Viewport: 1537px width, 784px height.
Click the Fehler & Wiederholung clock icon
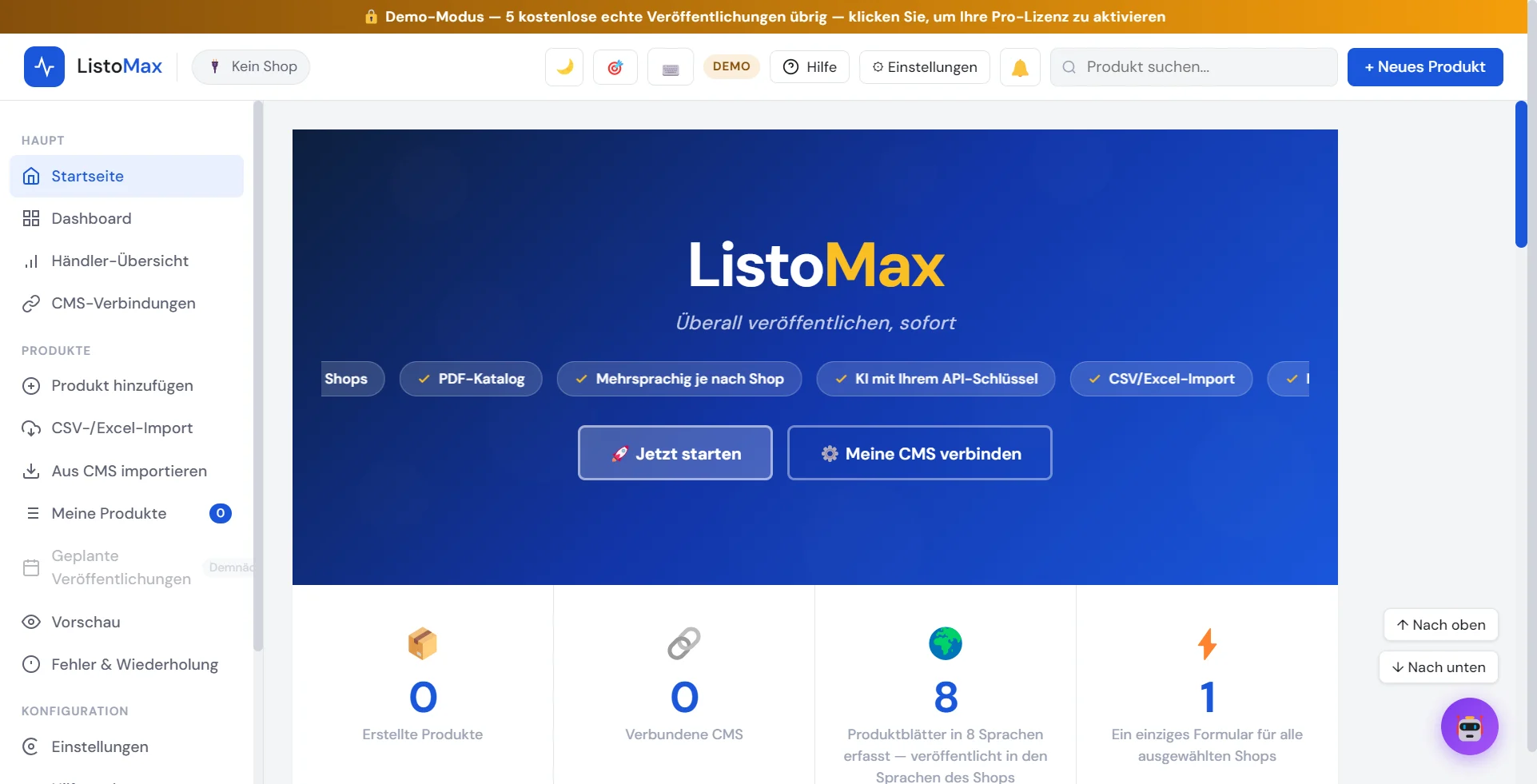click(x=31, y=664)
